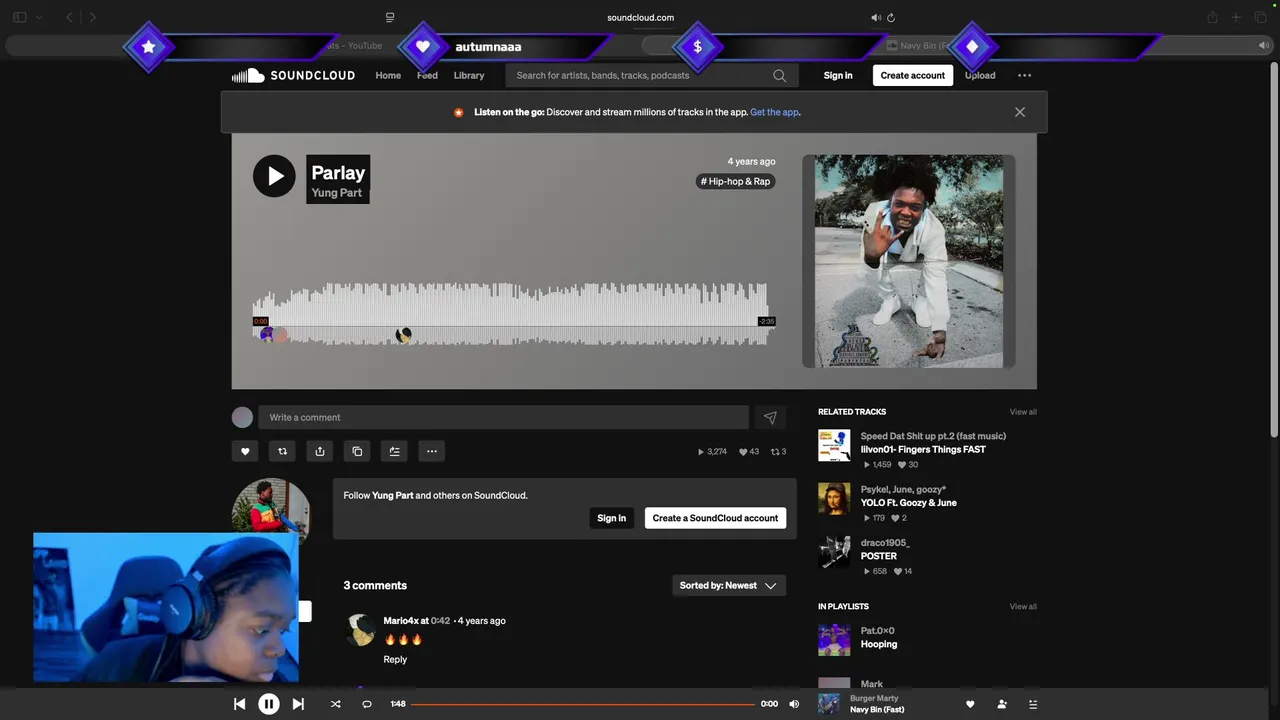
Task: Add Parlay to Next up queue
Action: (x=395, y=451)
